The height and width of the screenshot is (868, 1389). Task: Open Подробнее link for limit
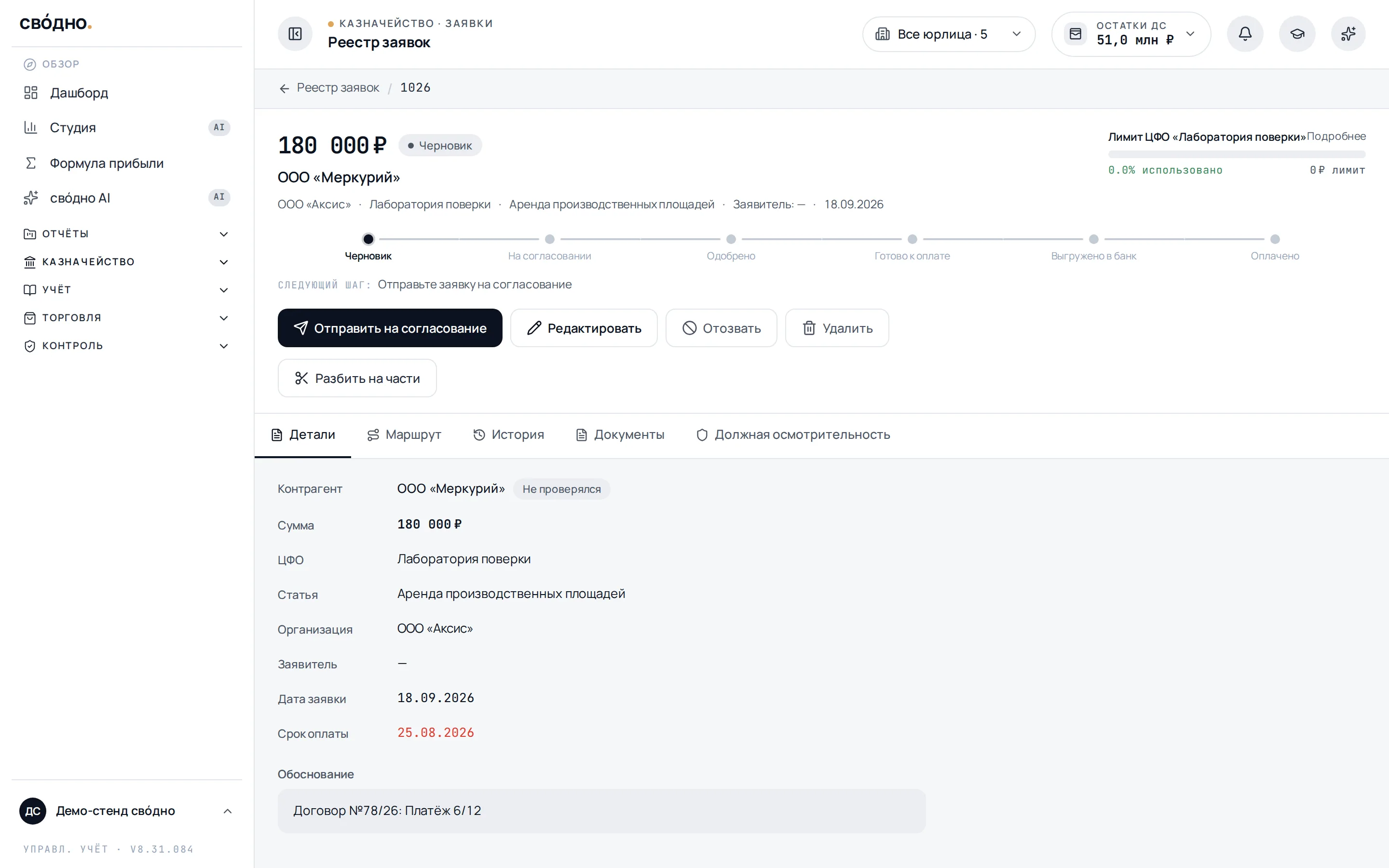(x=1336, y=136)
